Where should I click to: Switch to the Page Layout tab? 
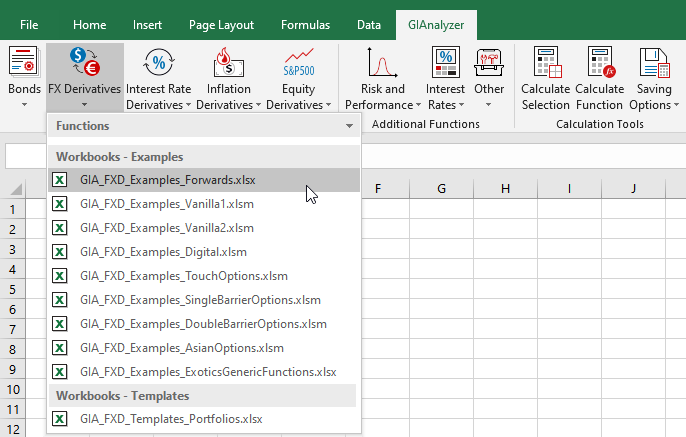tap(221, 25)
